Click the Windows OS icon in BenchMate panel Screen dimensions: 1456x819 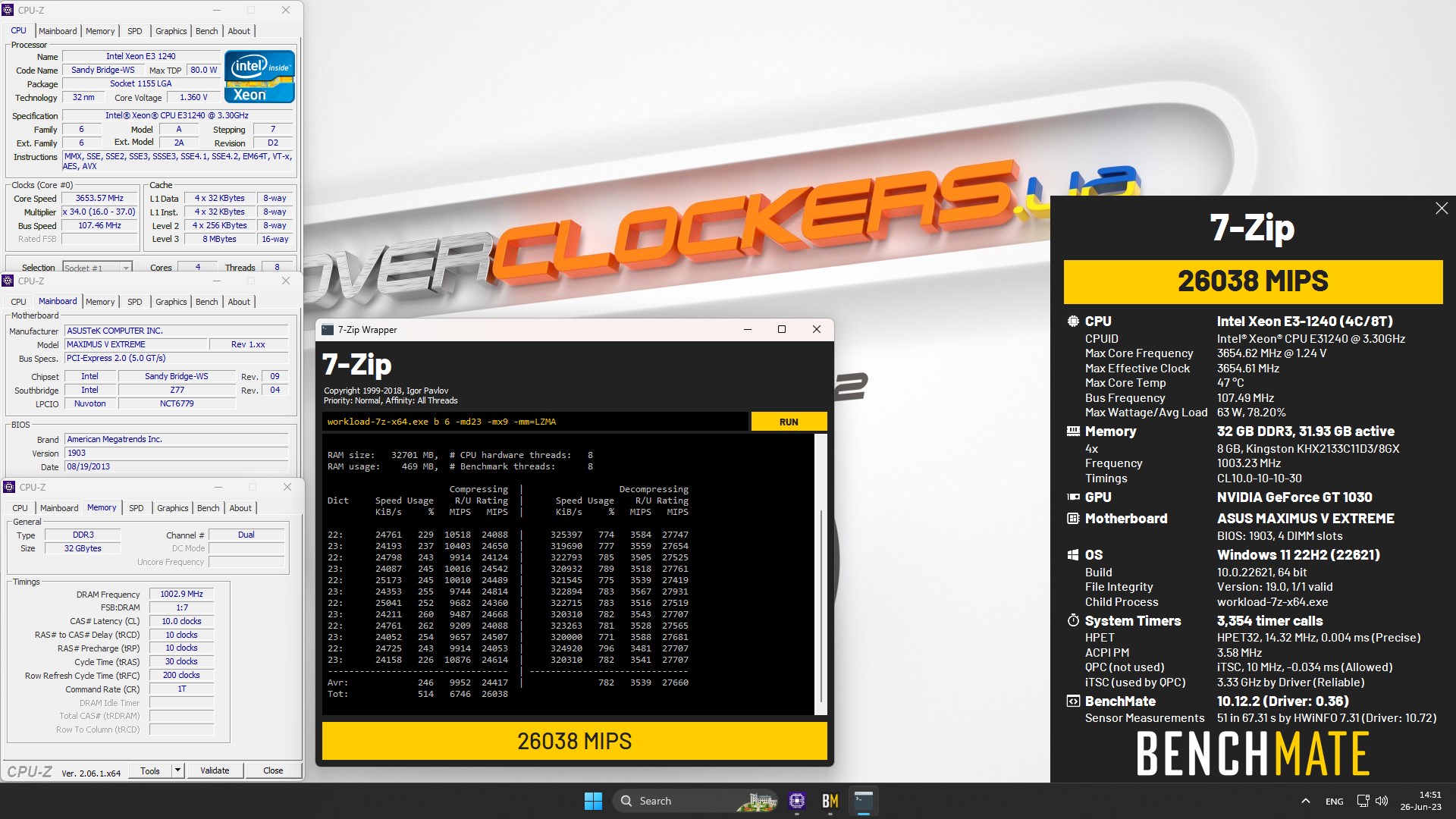point(1073,555)
